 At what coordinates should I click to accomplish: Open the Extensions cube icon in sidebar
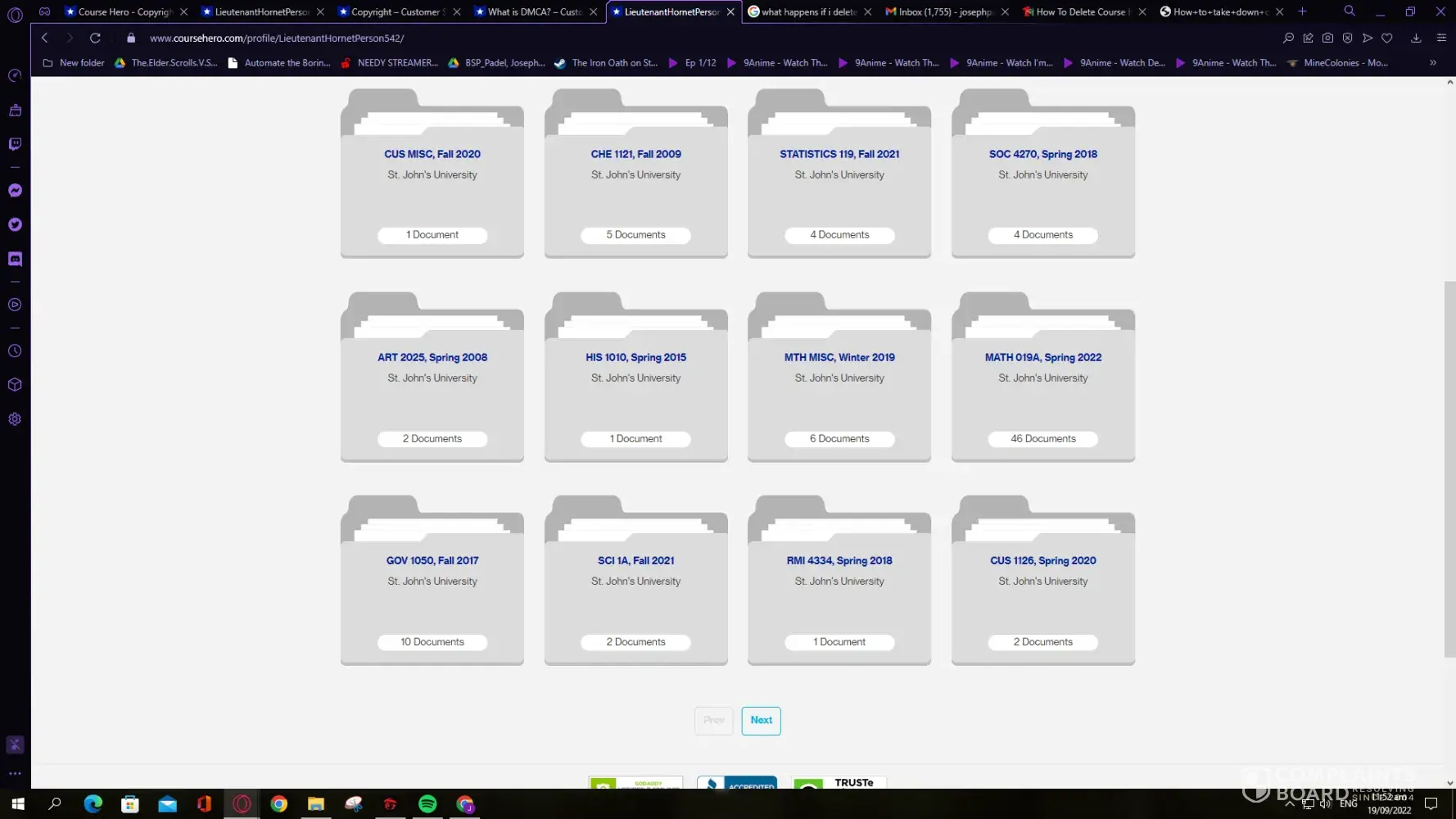15,385
